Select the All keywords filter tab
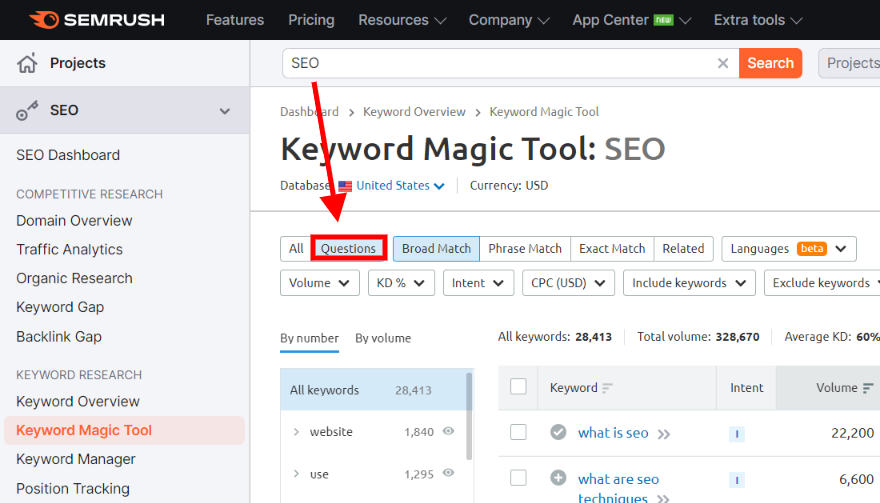The height and width of the screenshot is (503, 880). 296,249
